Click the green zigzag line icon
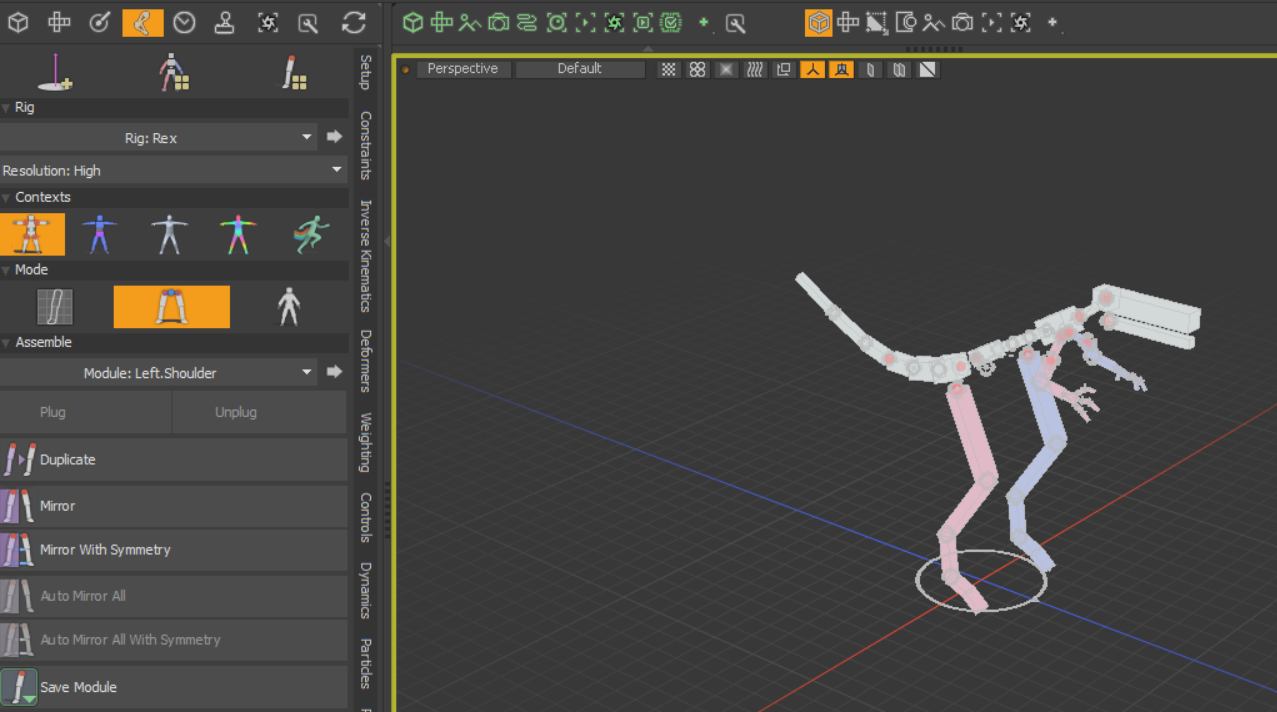The height and width of the screenshot is (712, 1277). click(x=470, y=22)
